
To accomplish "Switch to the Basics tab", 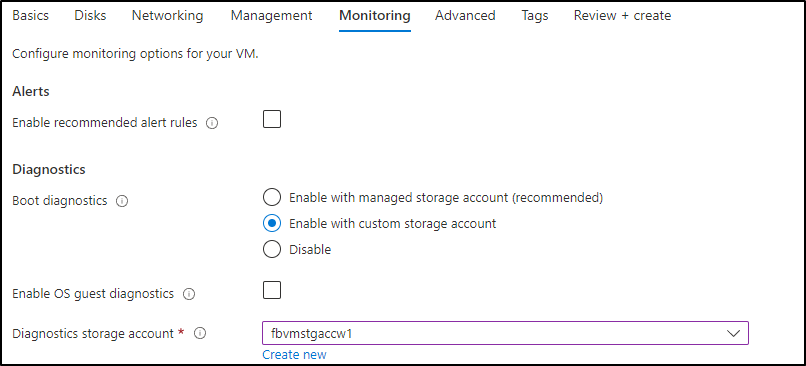I will pyautogui.click(x=30, y=16).
